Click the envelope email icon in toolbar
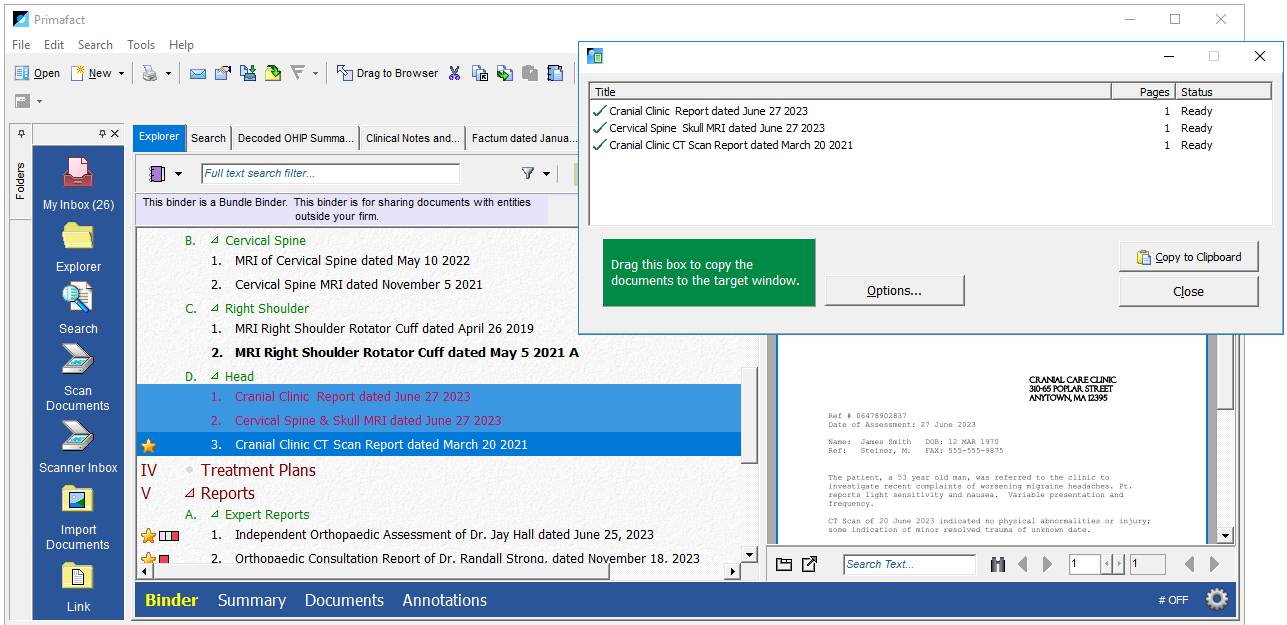This screenshot has height=625, width=1287. (198, 73)
